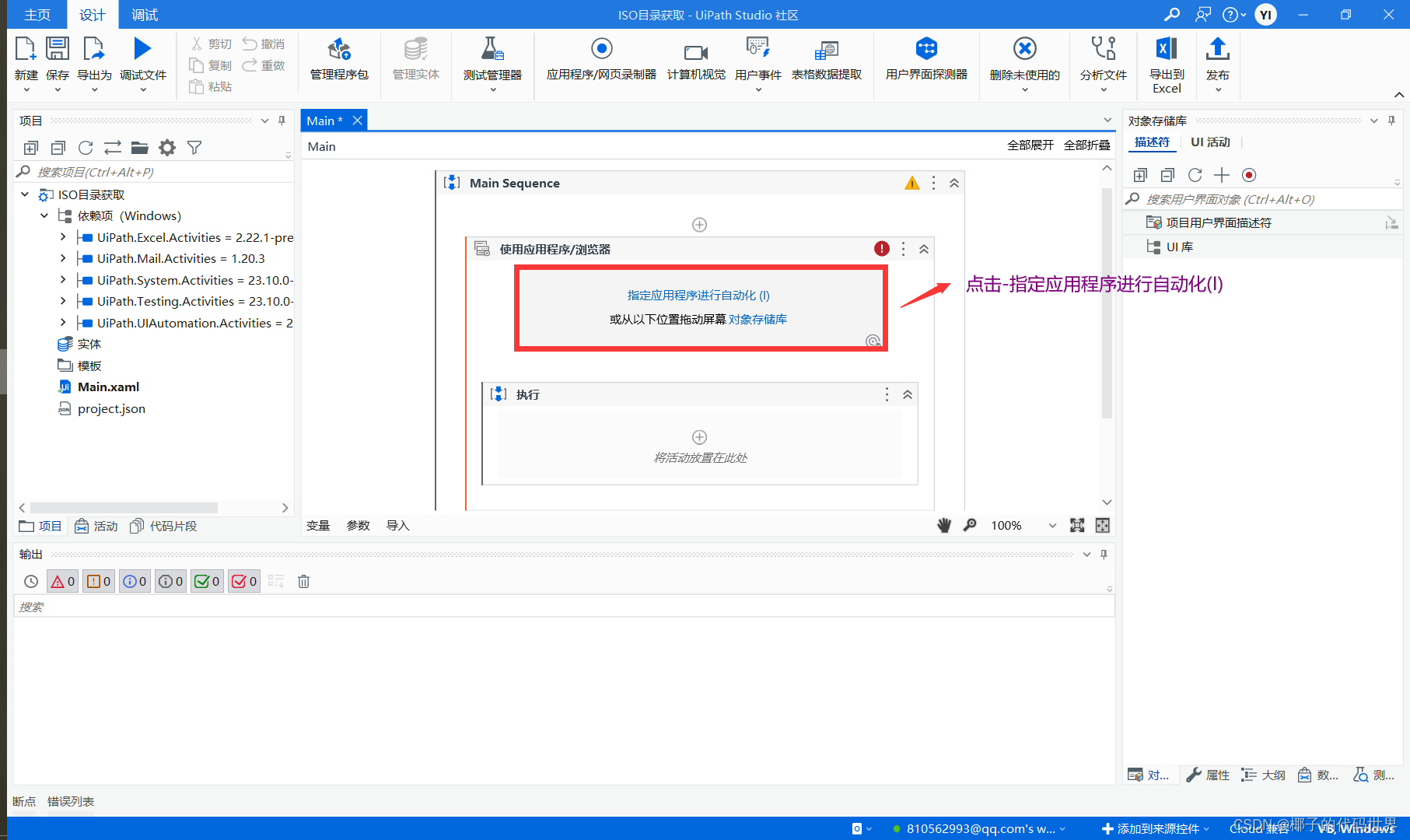
Task: Pin the 对象存储库 panel
Action: [1391, 121]
